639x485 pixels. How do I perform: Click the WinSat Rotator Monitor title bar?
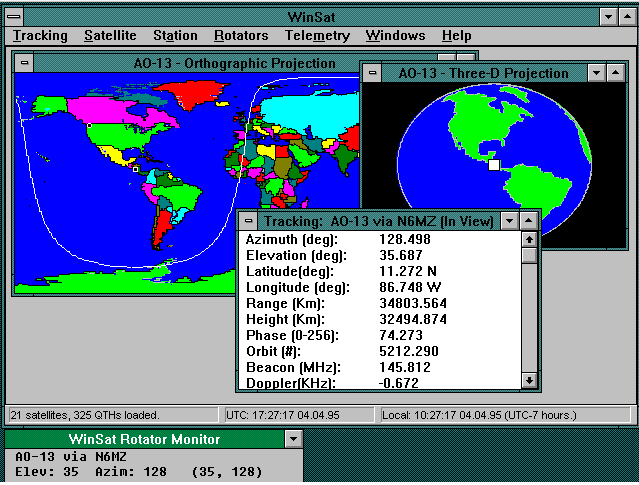[x=145, y=439]
